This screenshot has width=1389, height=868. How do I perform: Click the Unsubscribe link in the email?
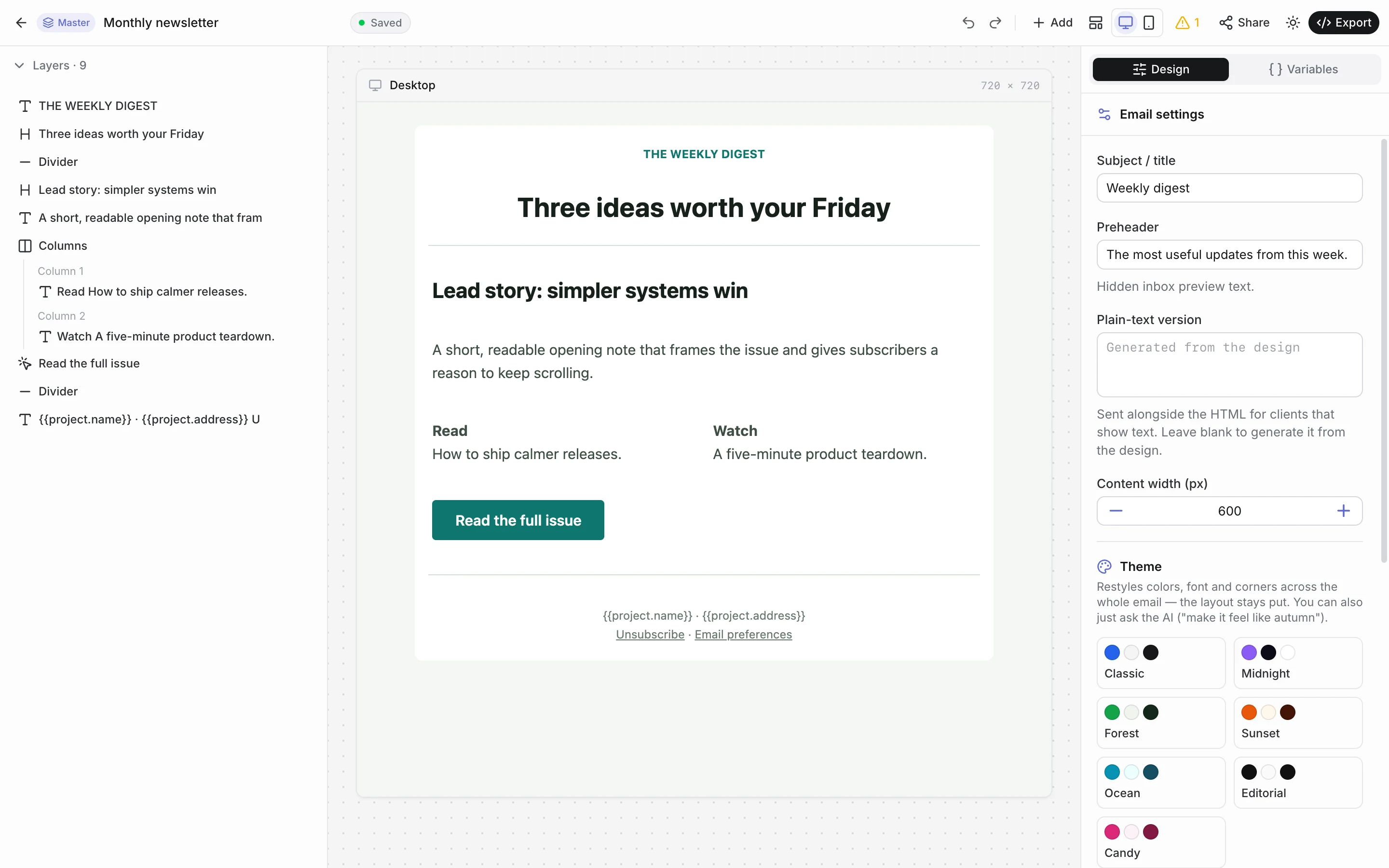point(650,634)
